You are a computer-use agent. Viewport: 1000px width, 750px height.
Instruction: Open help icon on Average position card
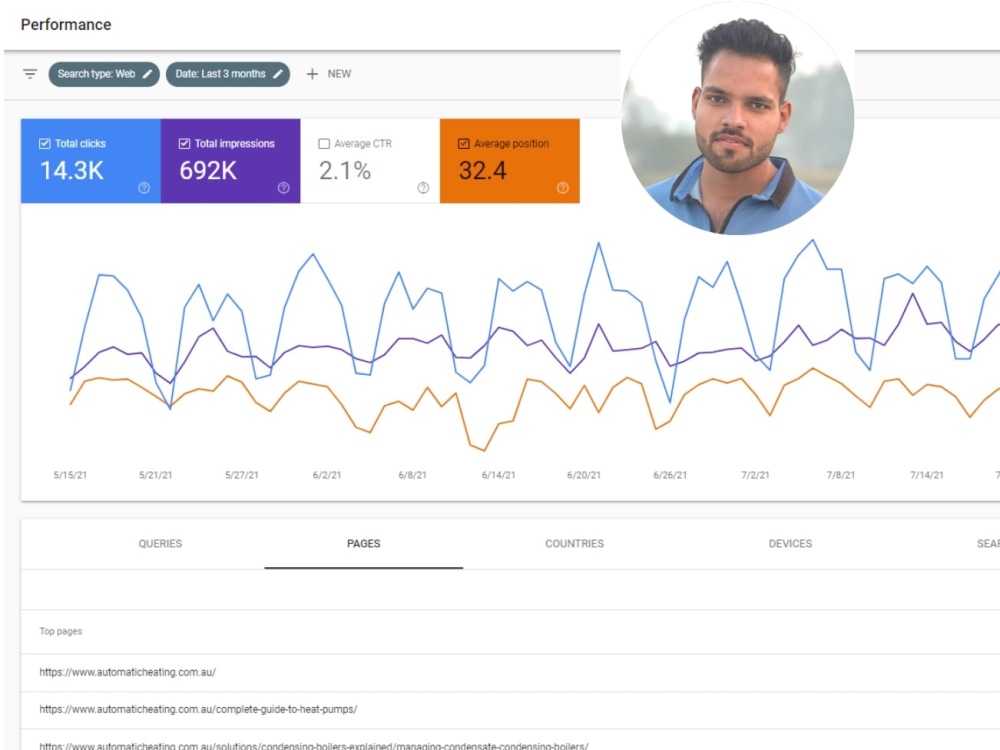tap(562, 188)
